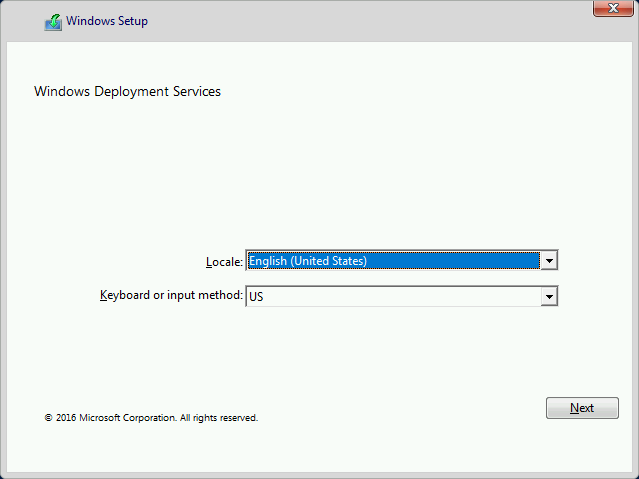Click the Windows Setup title text
Screen dimensions: 639x479
coord(107,21)
